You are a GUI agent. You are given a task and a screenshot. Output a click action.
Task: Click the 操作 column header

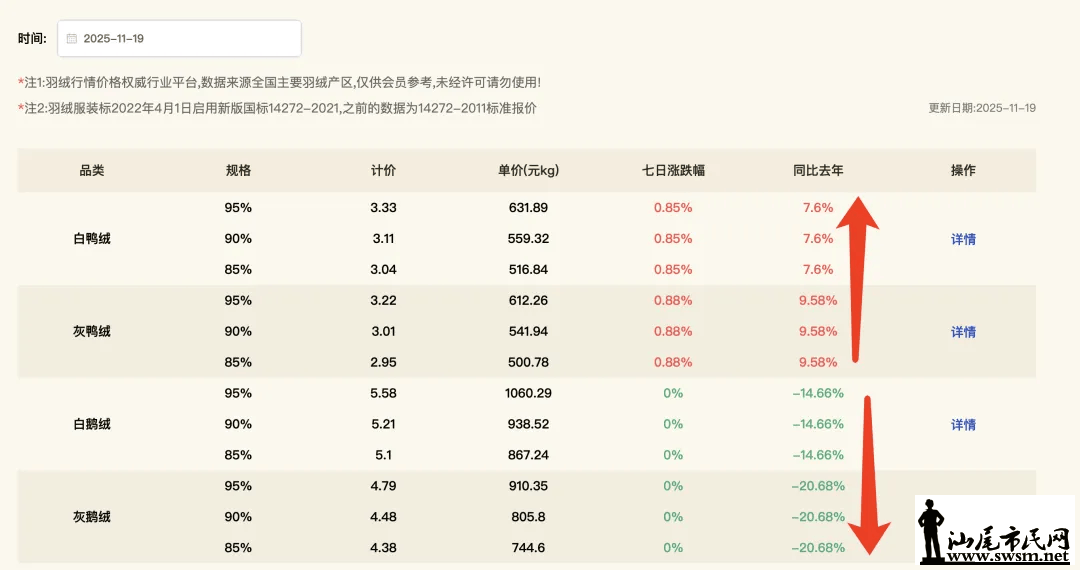click(x=963, y=171)
